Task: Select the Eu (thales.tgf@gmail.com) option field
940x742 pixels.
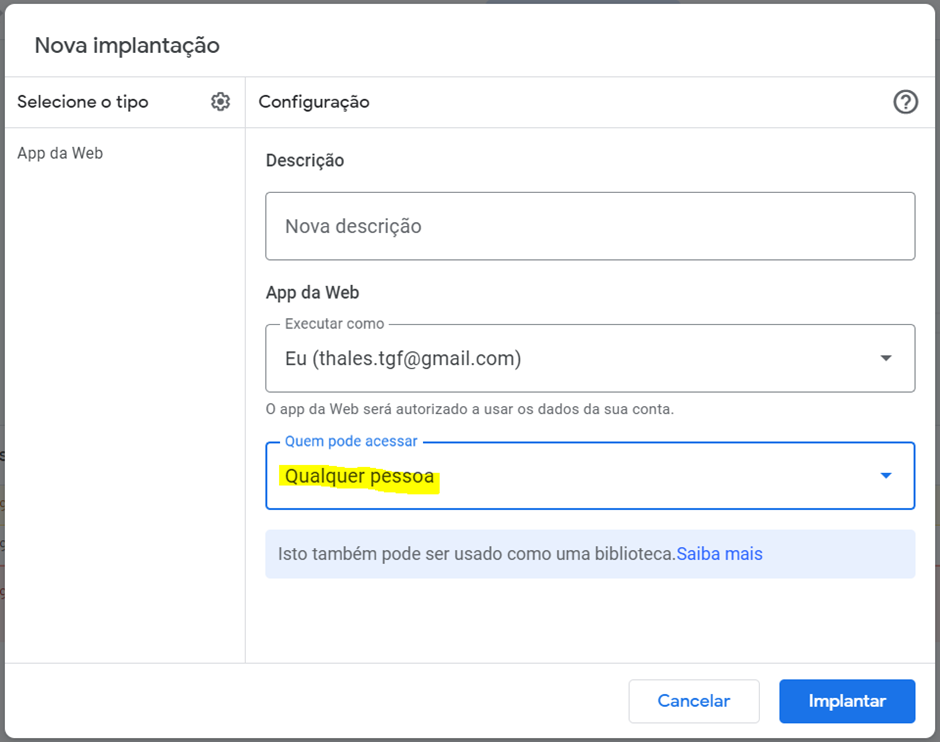Action: click(x=590, y=358)
